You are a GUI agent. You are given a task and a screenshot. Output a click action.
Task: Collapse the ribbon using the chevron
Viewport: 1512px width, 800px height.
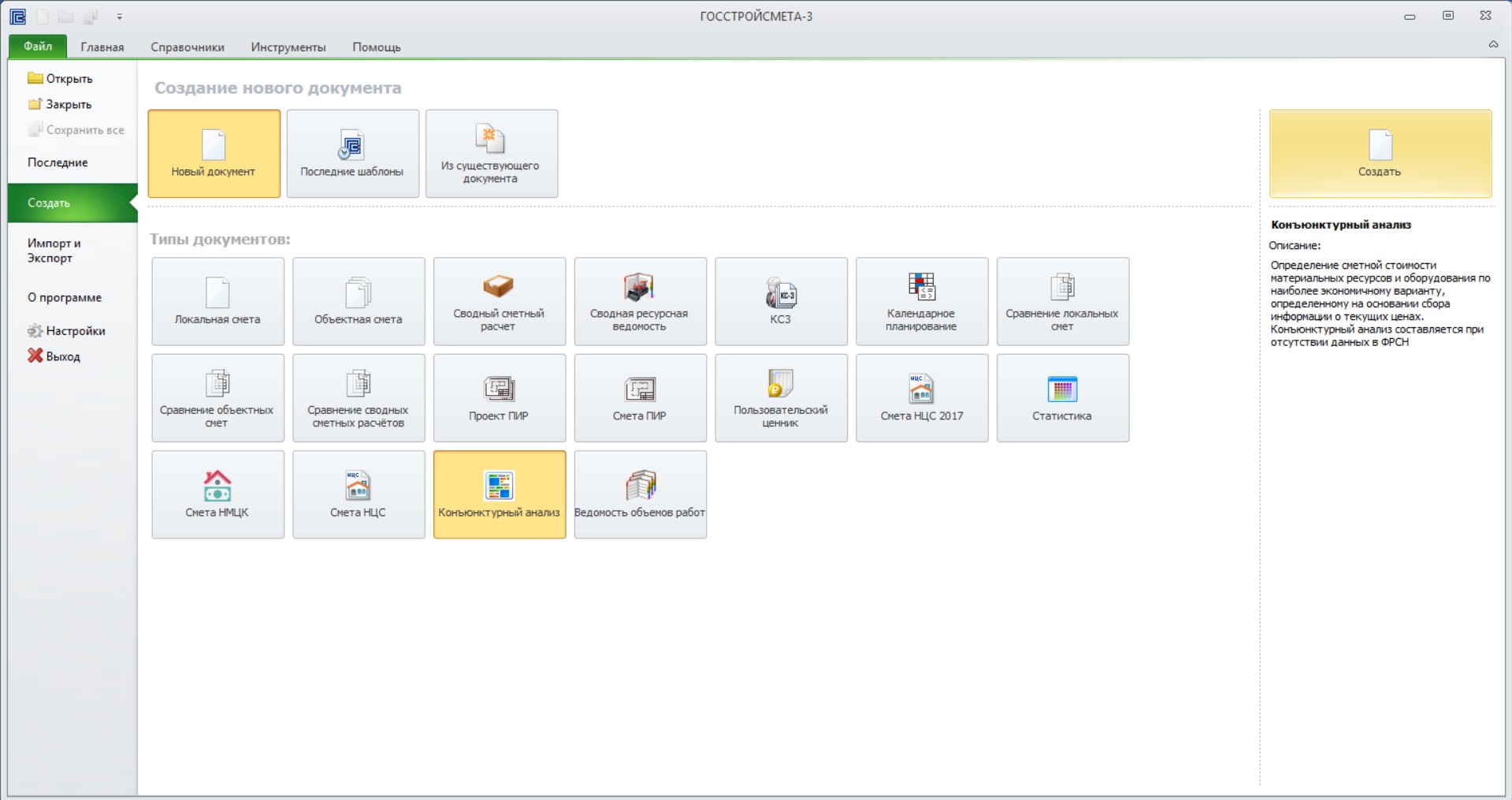pos(1493,45)
